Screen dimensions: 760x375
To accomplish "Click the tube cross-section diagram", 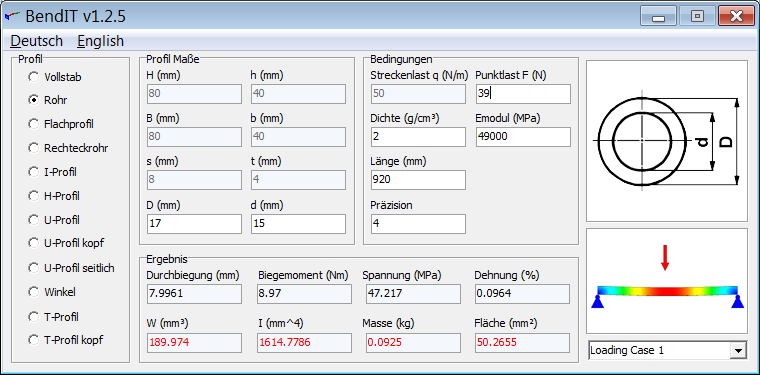I will 666,141.
